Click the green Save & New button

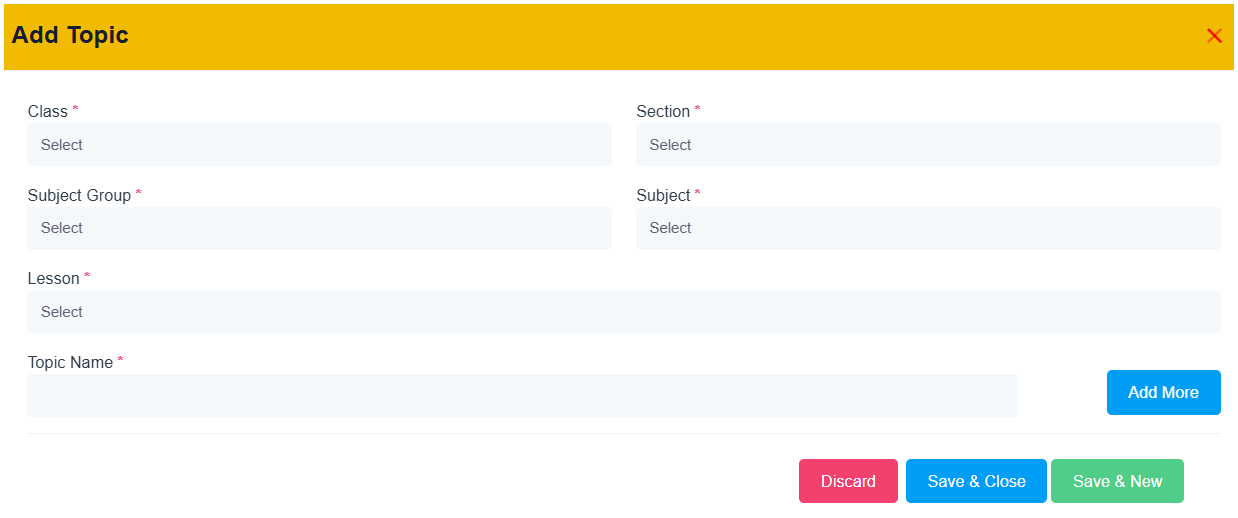point(1117,481)
